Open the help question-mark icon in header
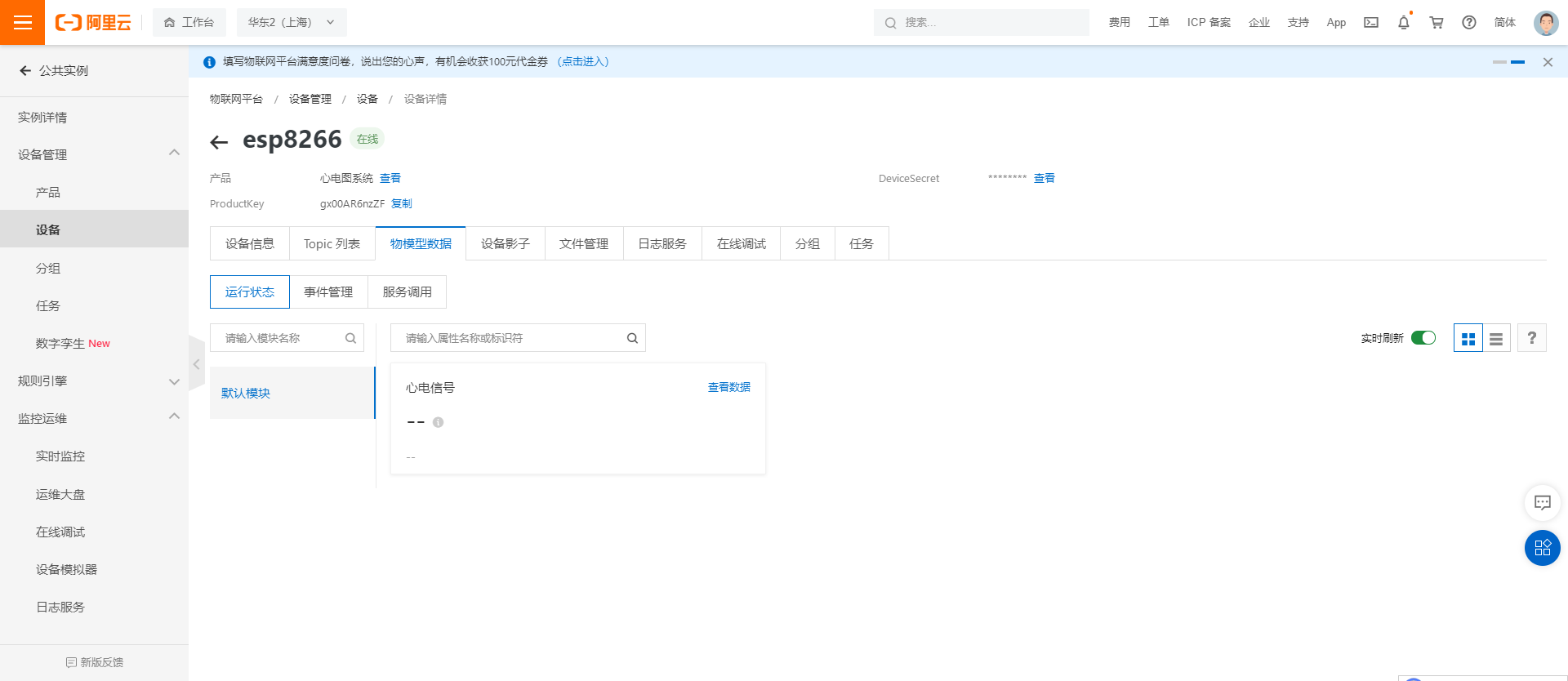 (1469, 23)
